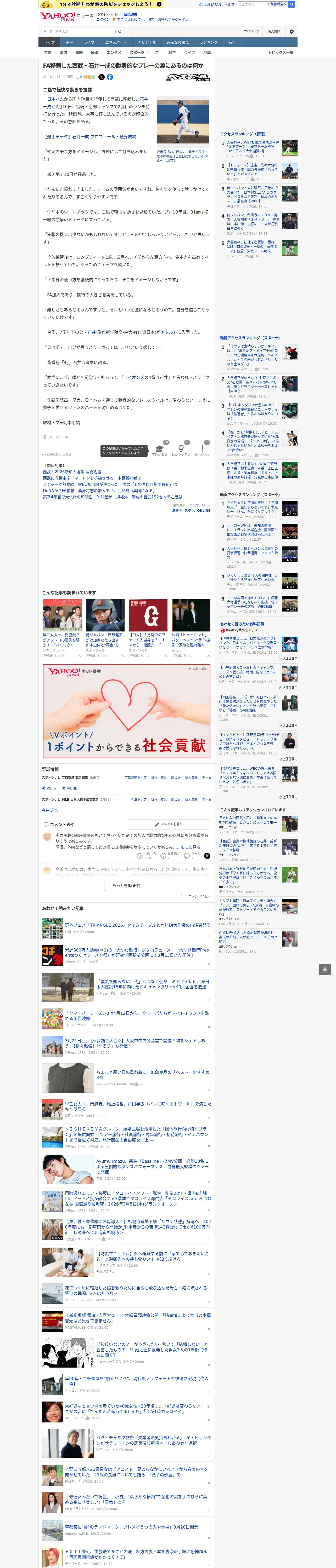The width and height of the screenshot is (336, 1568).
Task: Select the ライブ tab in dark bar
Action: (x=89, y=42)
